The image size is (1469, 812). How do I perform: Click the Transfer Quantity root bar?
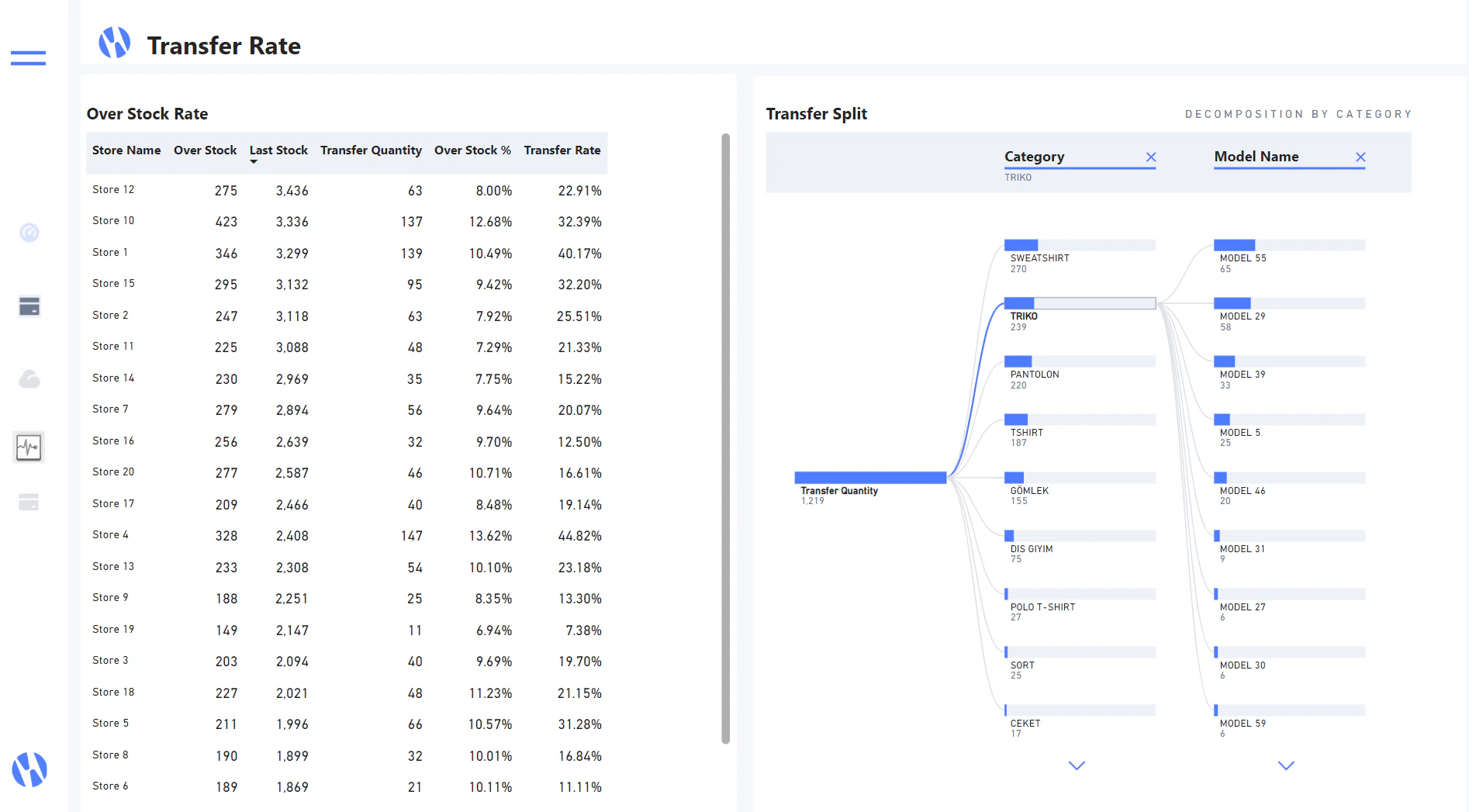(869, 477)
